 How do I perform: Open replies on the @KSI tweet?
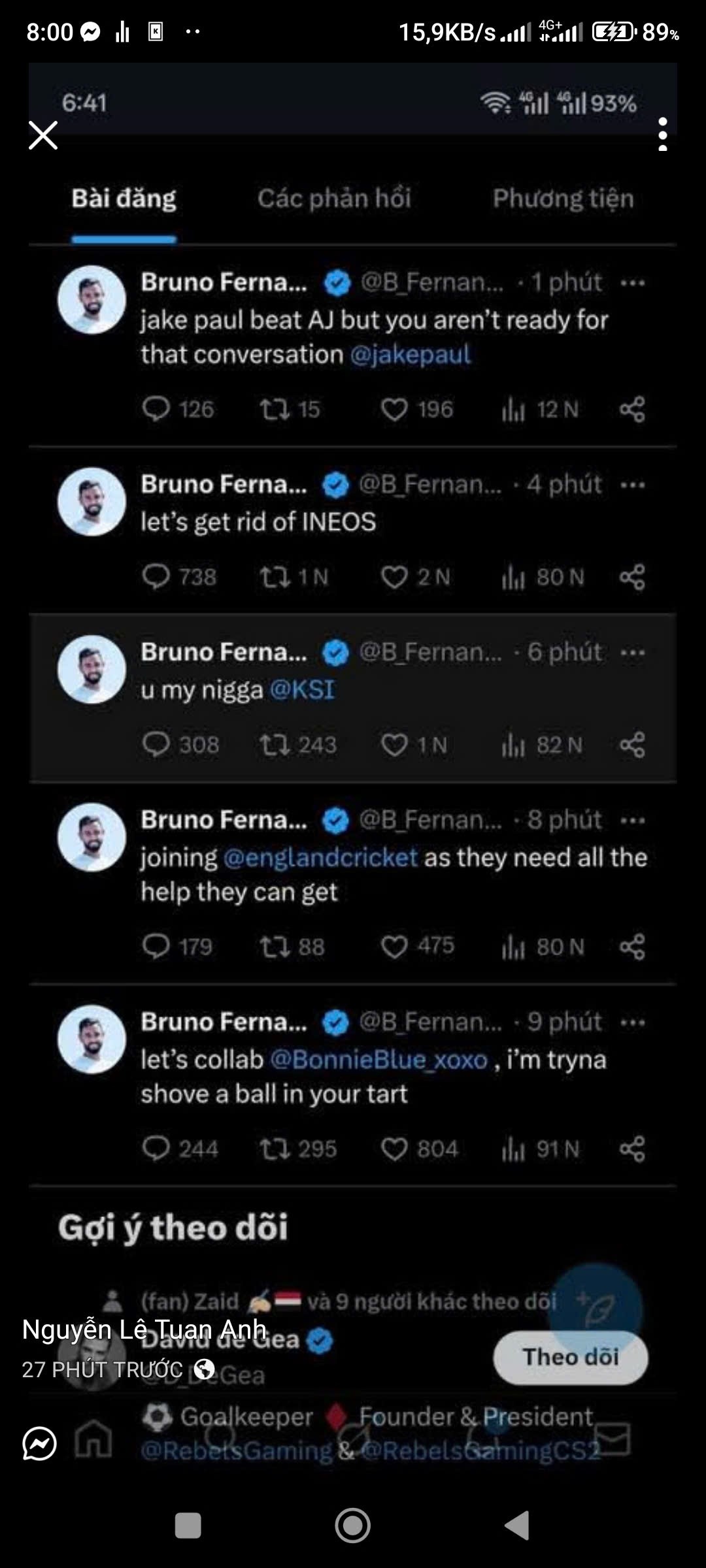tap(156, 745)
